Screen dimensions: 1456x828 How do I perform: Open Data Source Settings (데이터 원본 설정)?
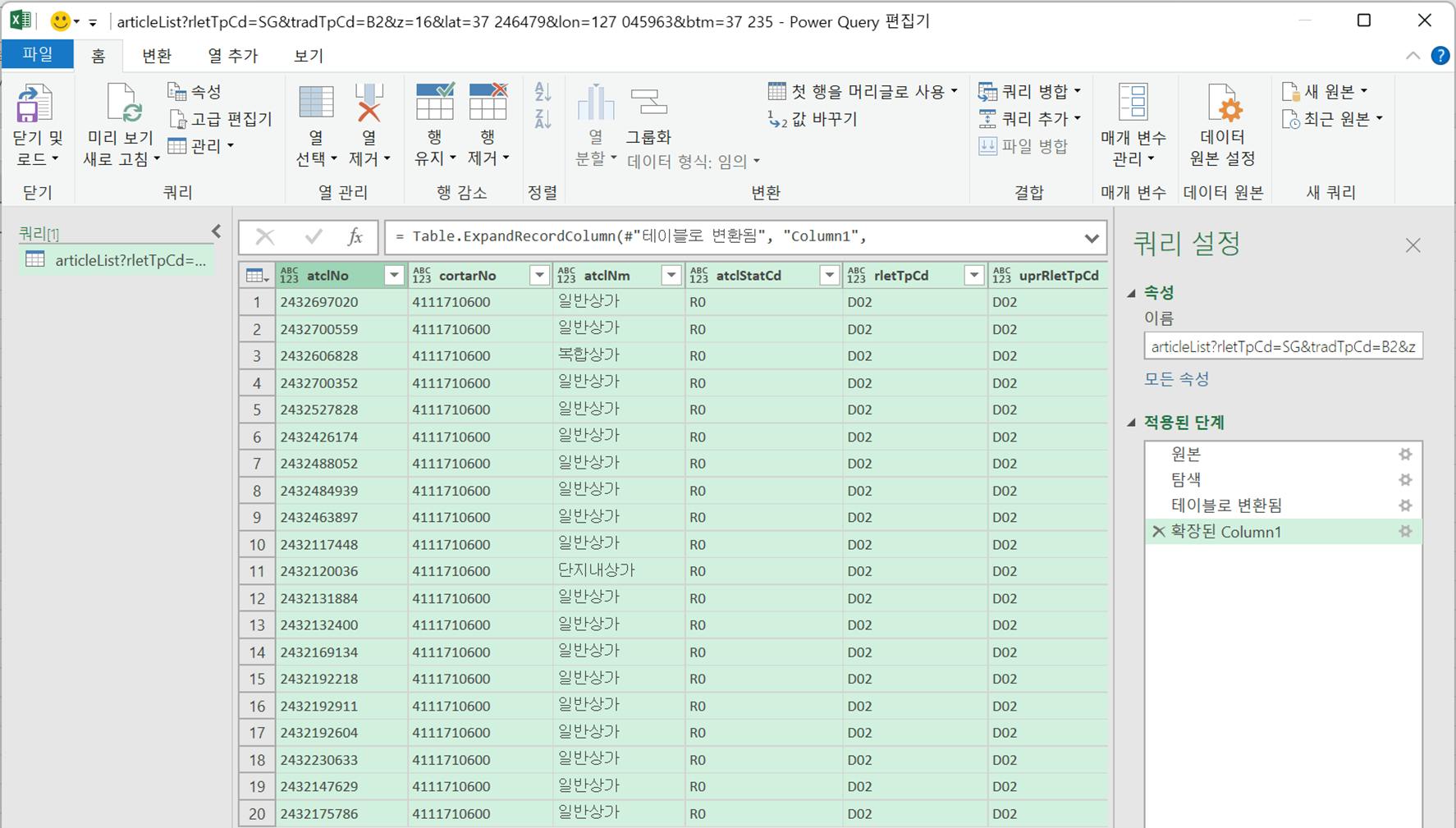click(x=1222, y=104)
